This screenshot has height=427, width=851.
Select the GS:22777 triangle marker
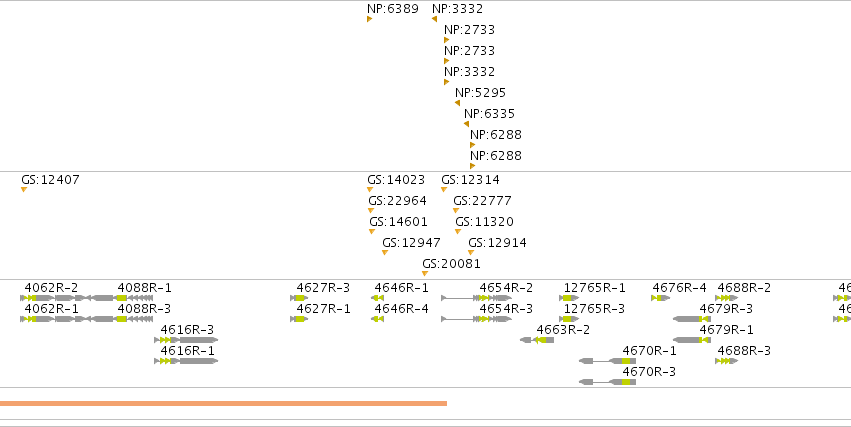point(456,211)
